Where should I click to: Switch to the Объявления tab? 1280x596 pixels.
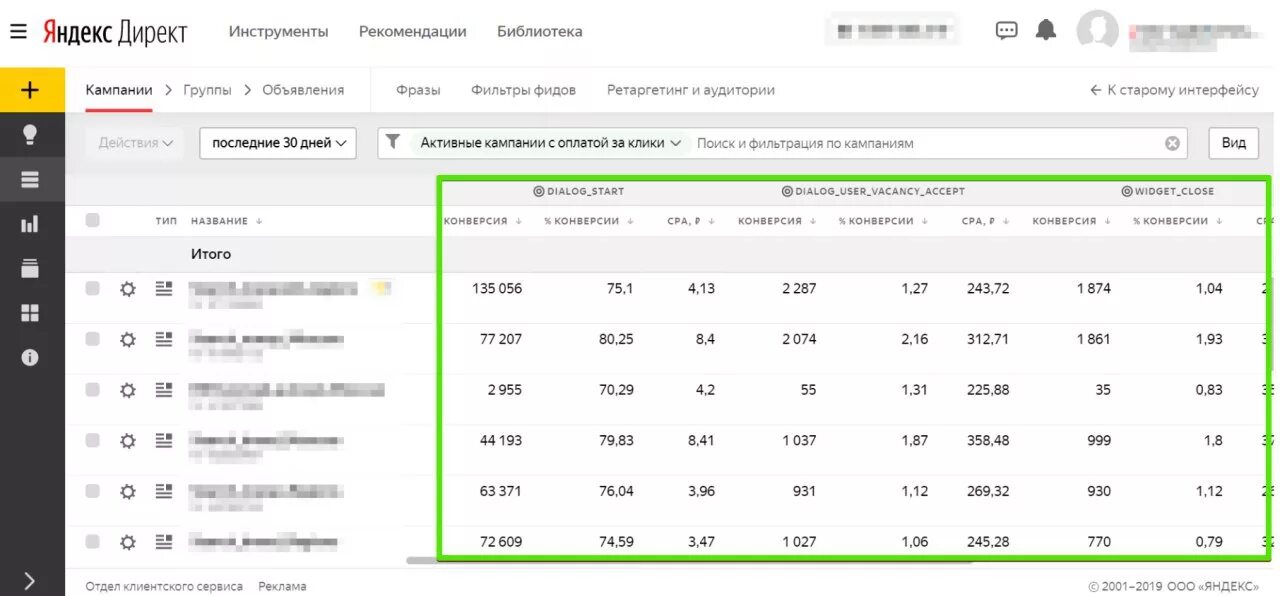(x=303, y=90)
